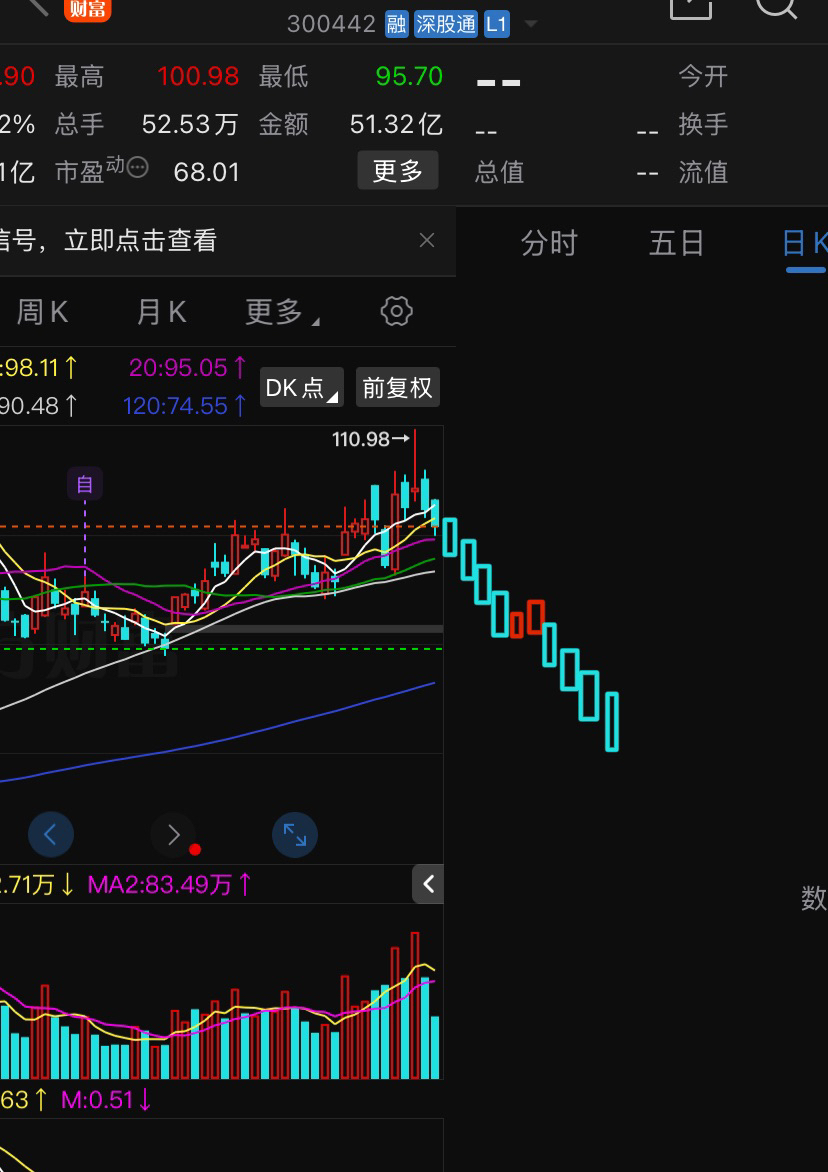This screenshot has height=1172, width=828.
Task: Toggle 前复权 price adjustment mode
Action: pos(398,387)
